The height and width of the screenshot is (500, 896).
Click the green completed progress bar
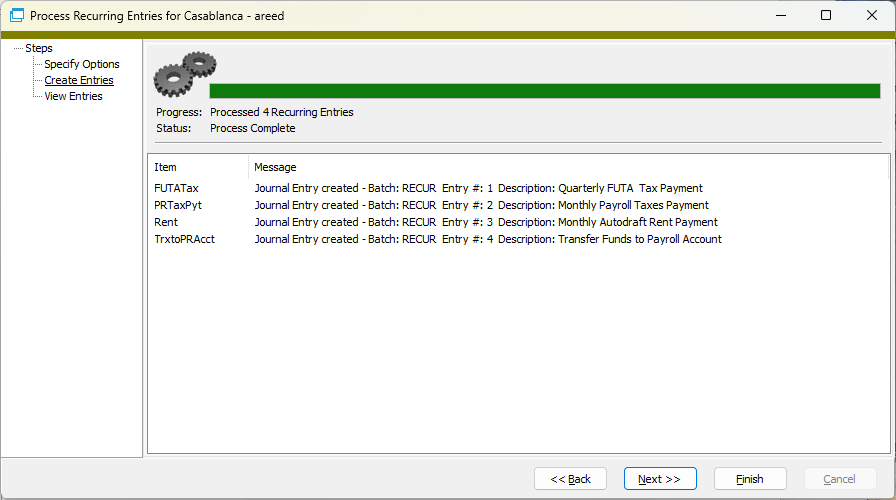[x=544, y=91]
